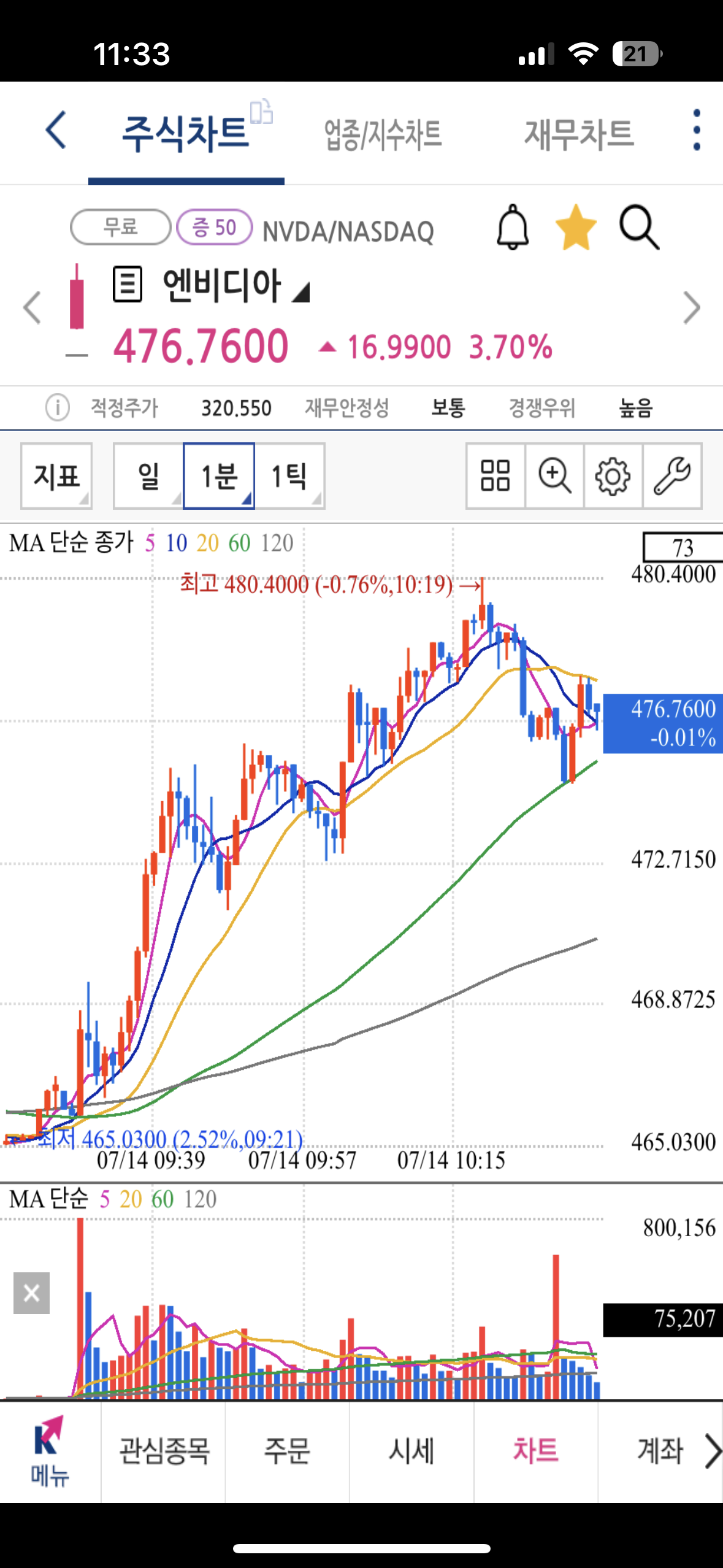Tap the 3.70% change percentage
The width and height of the screenshot is (723, 1568).
[511, 347]
